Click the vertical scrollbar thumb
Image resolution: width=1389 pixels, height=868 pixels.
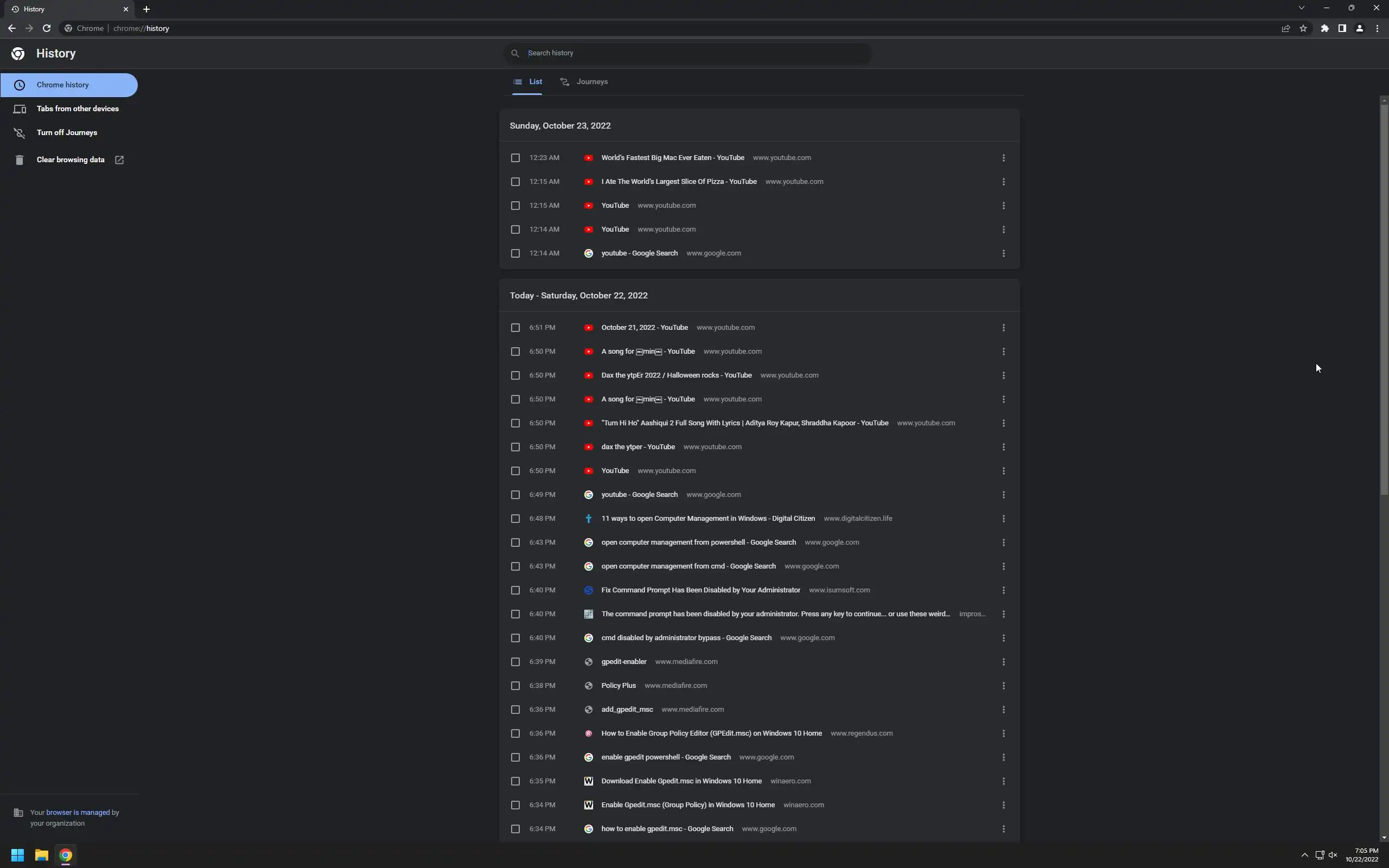[1383, 298]
